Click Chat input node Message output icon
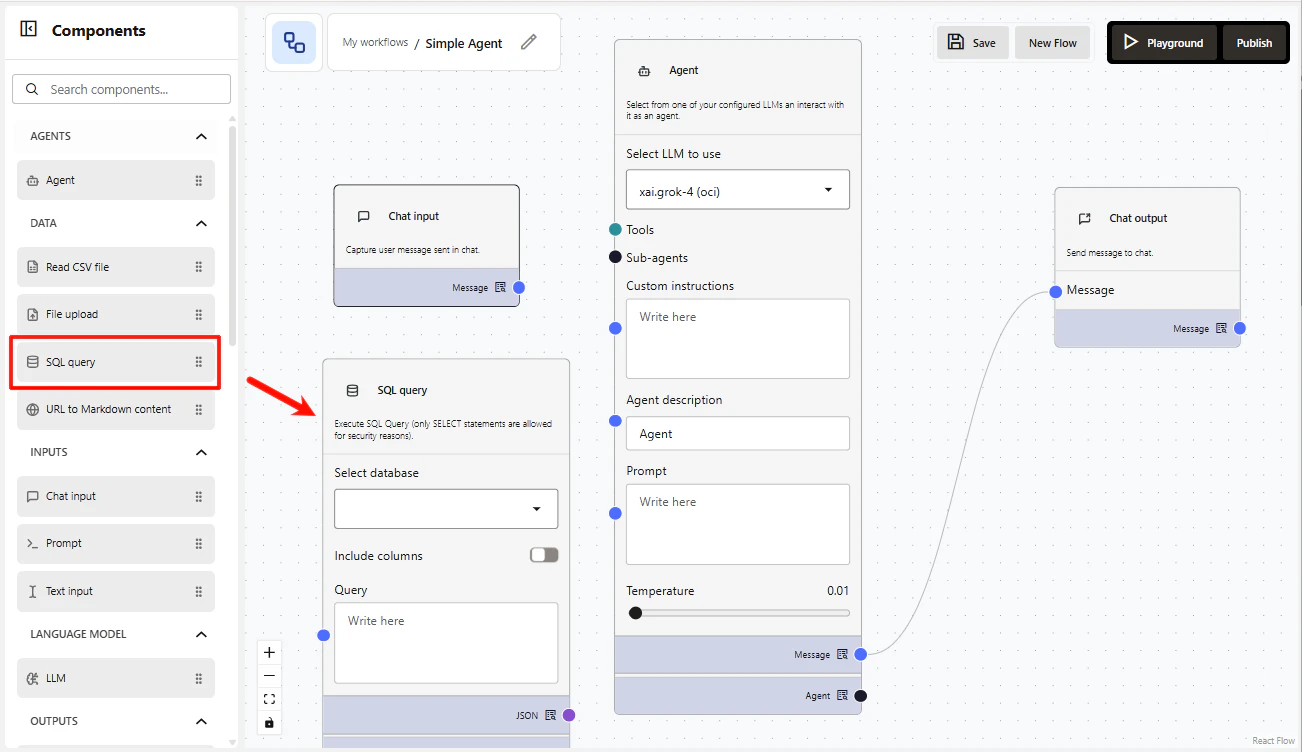 [x=500, y=287]
